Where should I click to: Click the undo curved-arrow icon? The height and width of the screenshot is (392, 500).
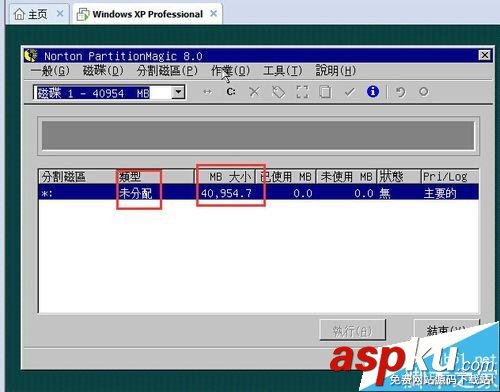[x=400, y=92]
